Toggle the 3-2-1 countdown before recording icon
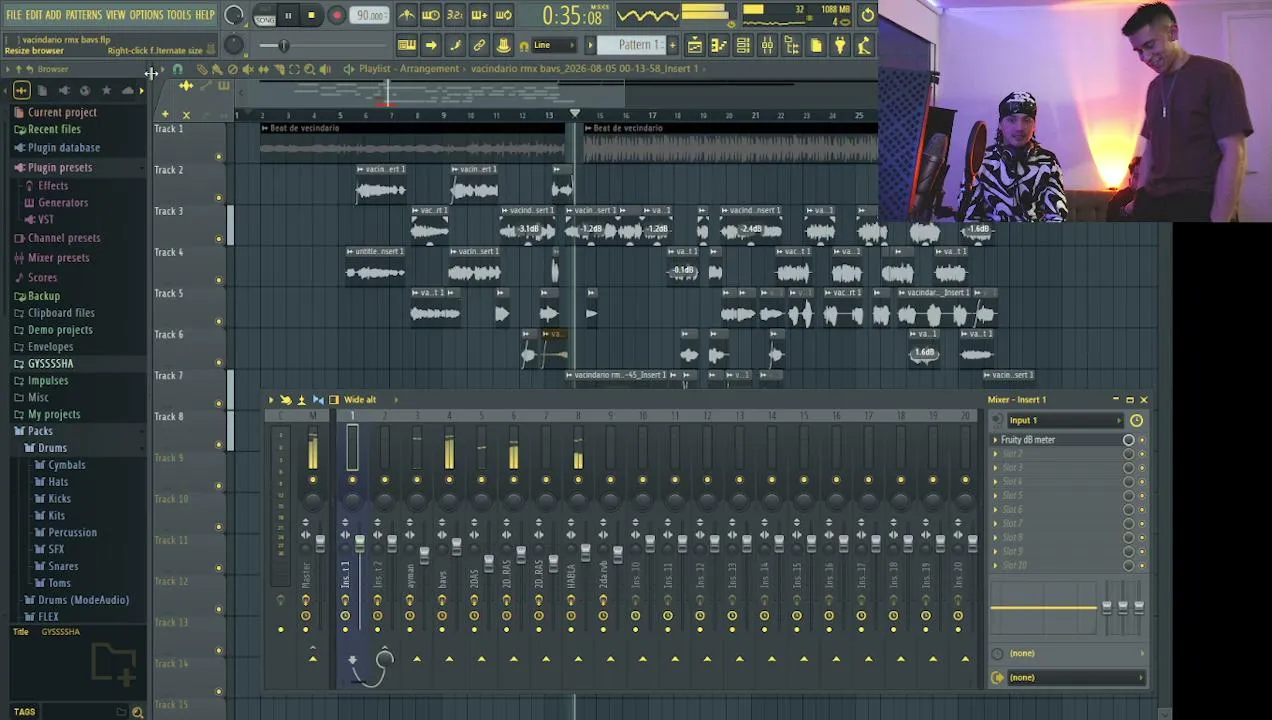This screenshot has width=1272, height=720. [454, 15]
